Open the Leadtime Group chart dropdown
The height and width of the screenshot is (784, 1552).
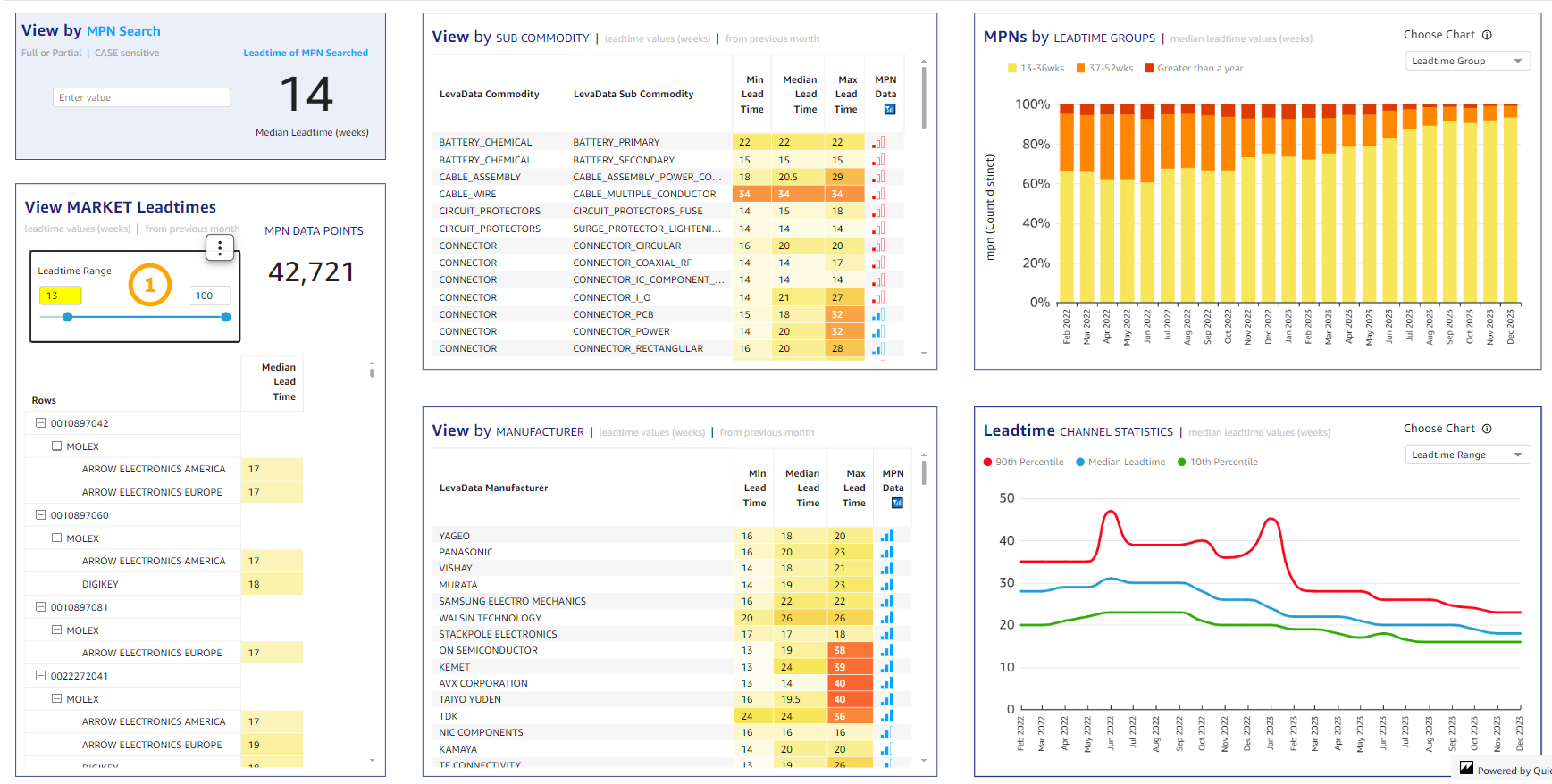coord(1466,61)
